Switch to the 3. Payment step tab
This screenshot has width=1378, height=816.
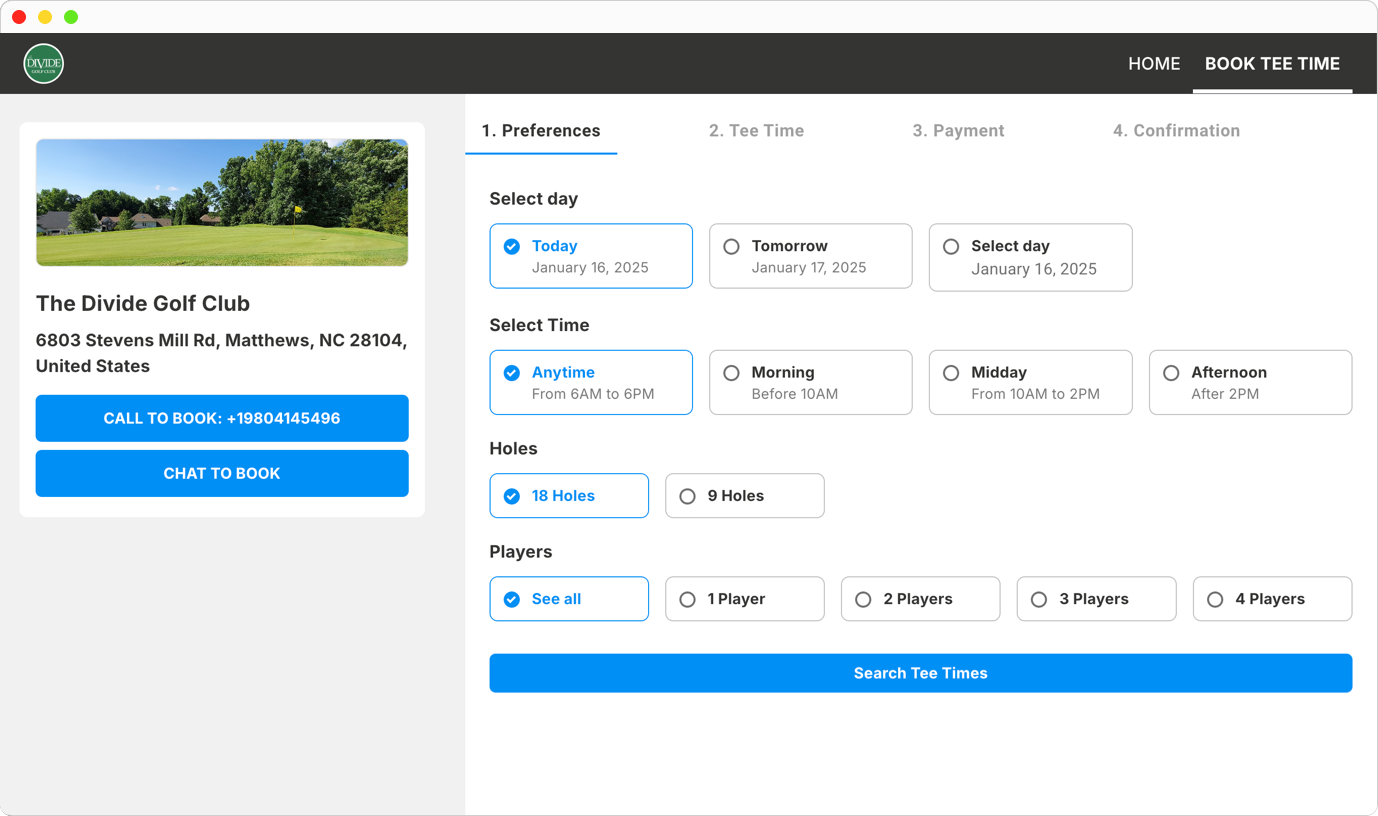[x=958, y=131]
